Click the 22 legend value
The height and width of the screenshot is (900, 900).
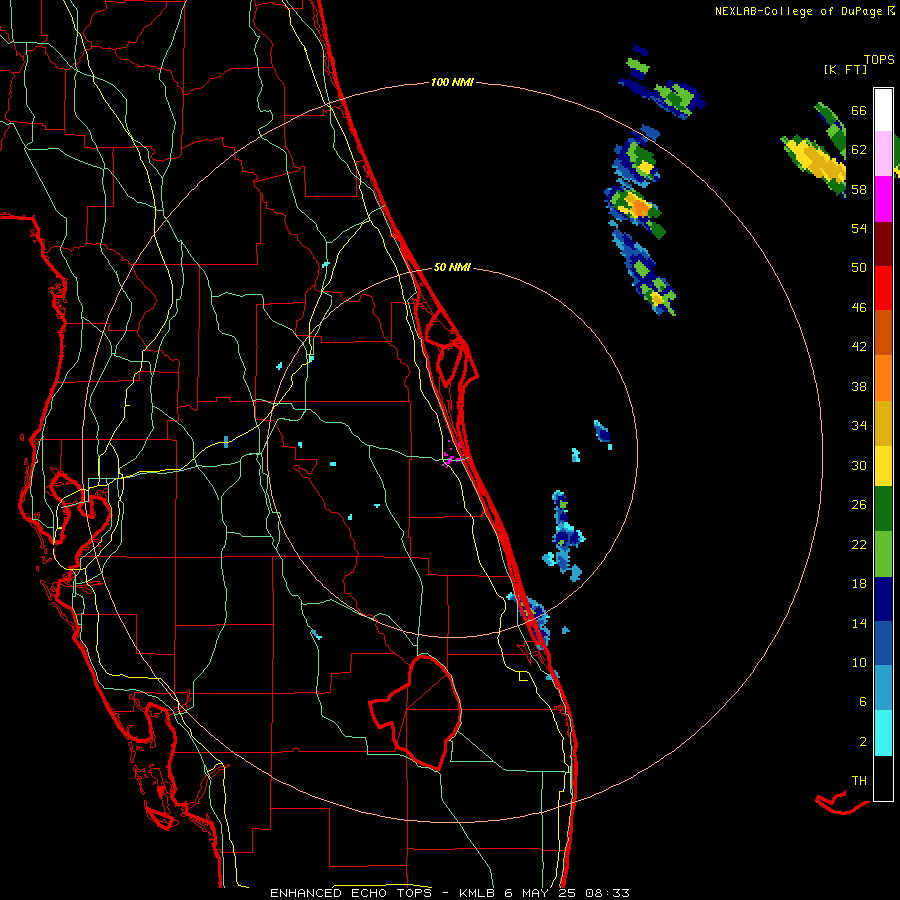pos(859,544)
